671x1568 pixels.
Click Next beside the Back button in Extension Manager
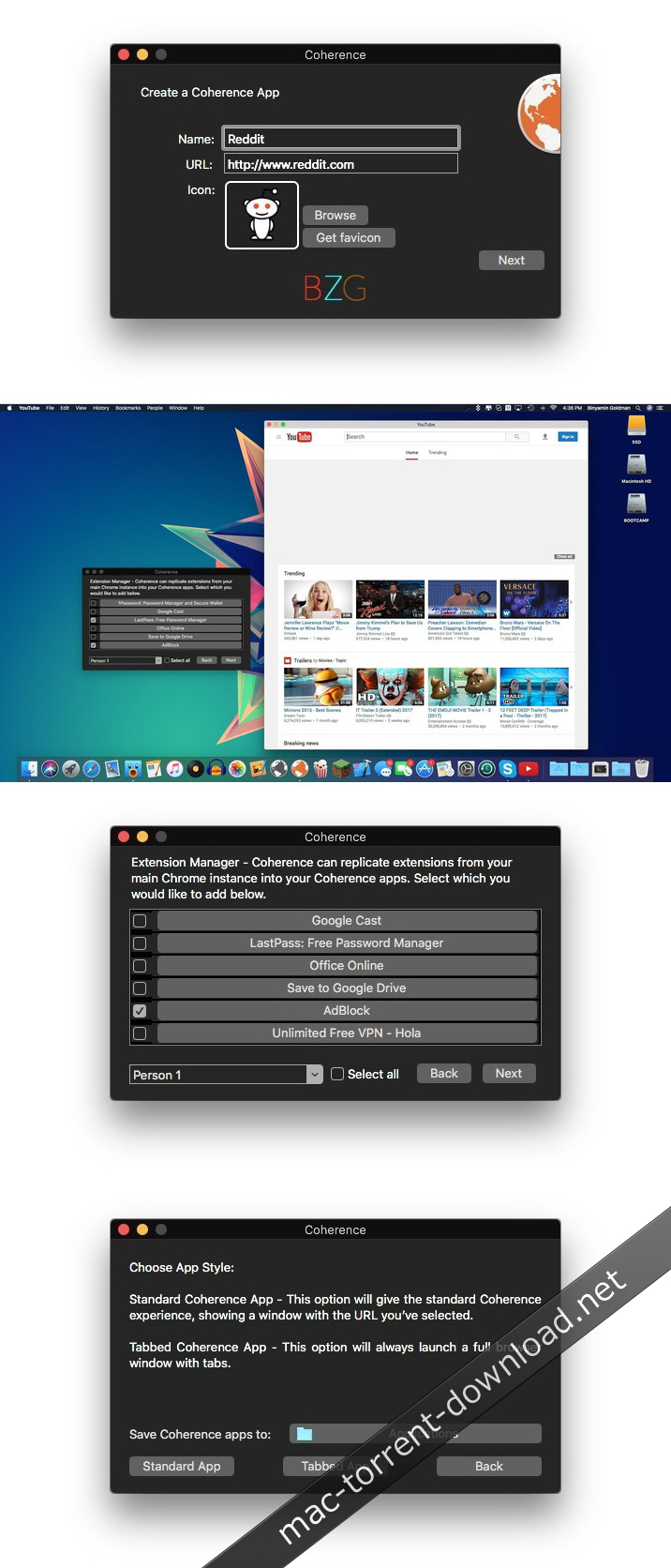[509, 1073]
